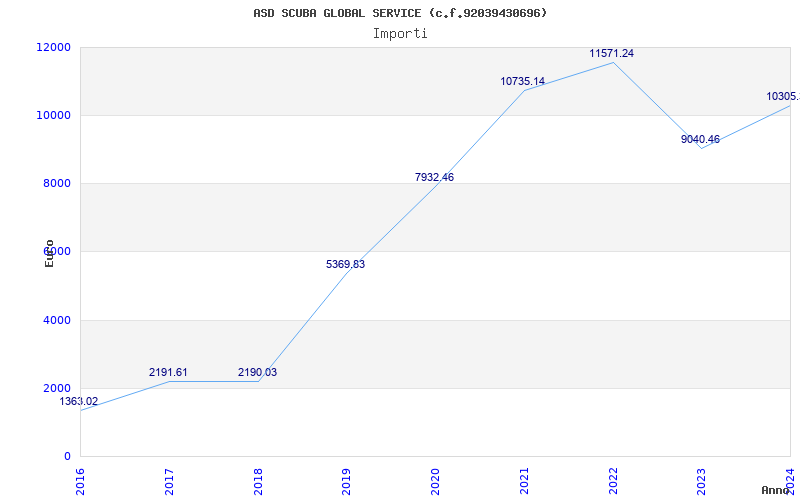Click the 2022 x-axis label
This screenshot has height=500, width=800.
pyautogui.click(x=613, y=481)
